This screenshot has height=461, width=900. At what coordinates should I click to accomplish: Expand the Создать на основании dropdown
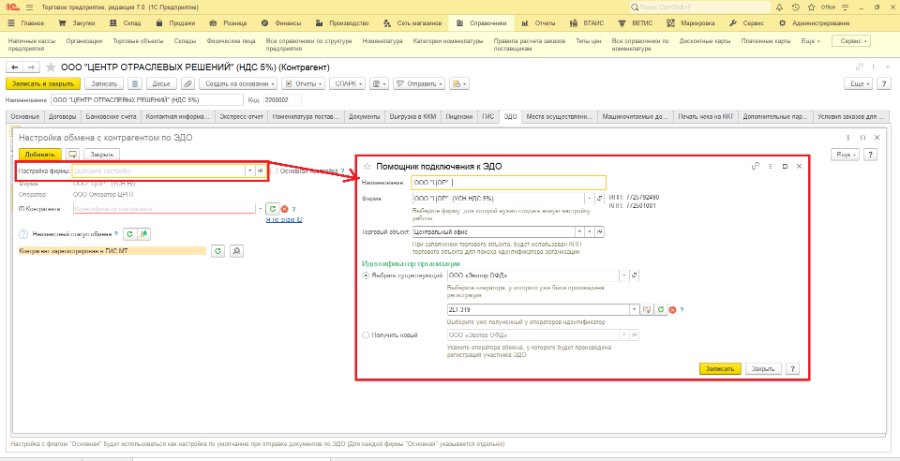(239, 84)
